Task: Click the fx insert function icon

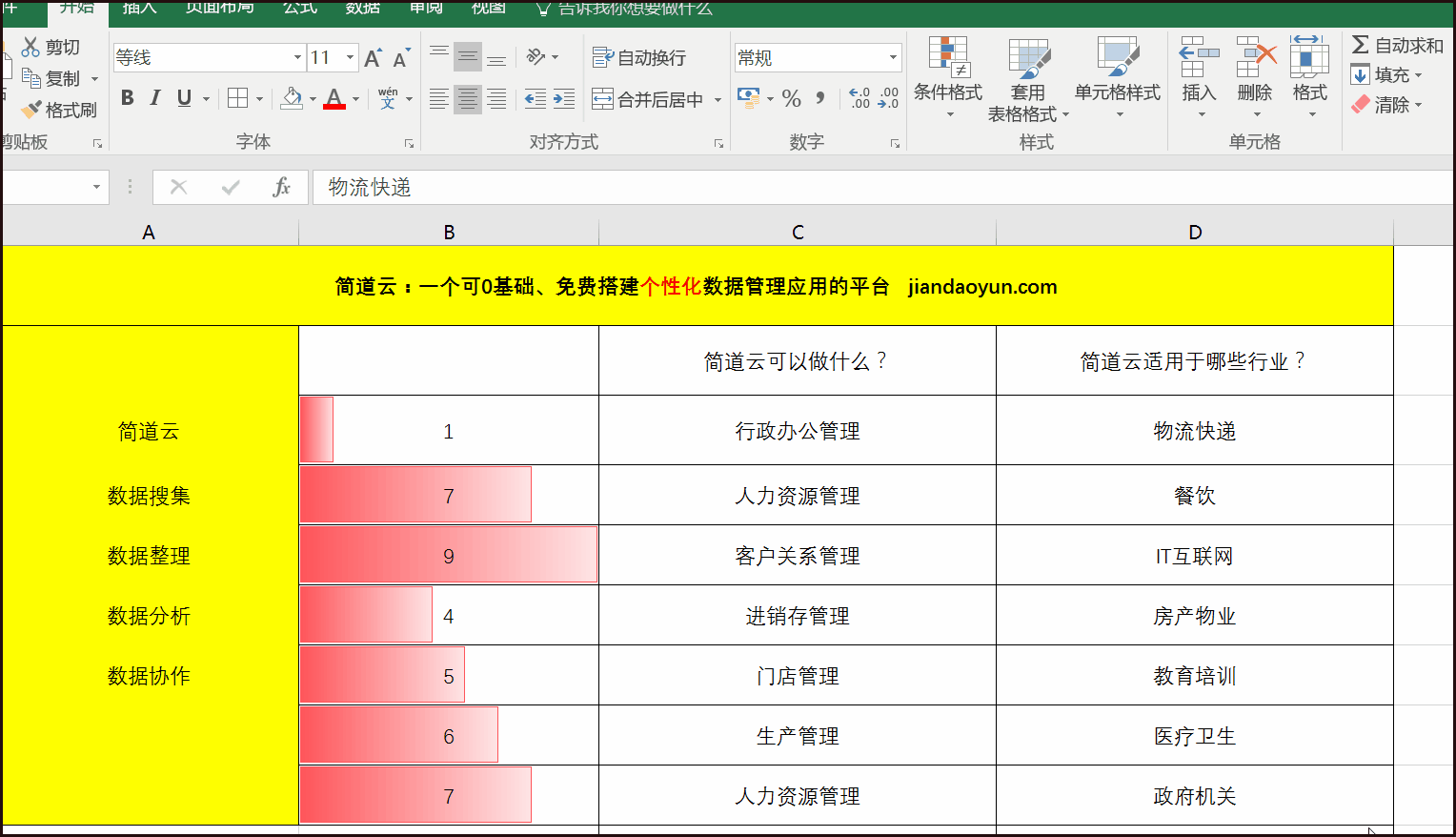Action: [x=281, y=187]
